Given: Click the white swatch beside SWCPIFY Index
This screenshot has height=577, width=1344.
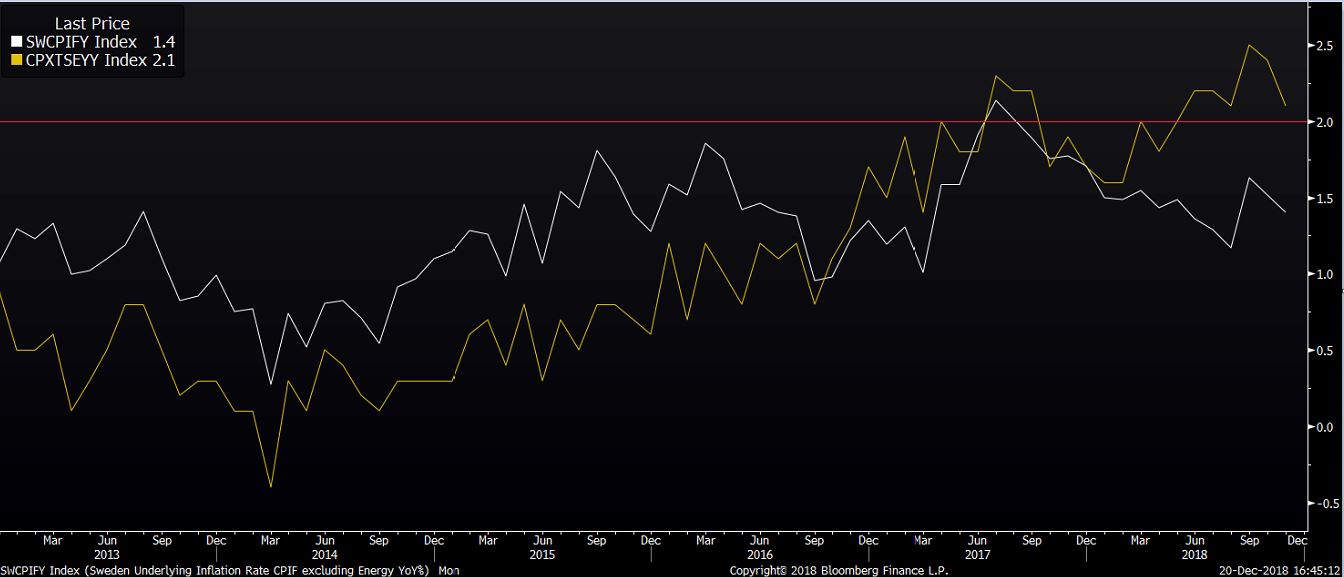Looking at the screenshot, I should [16, 42].
